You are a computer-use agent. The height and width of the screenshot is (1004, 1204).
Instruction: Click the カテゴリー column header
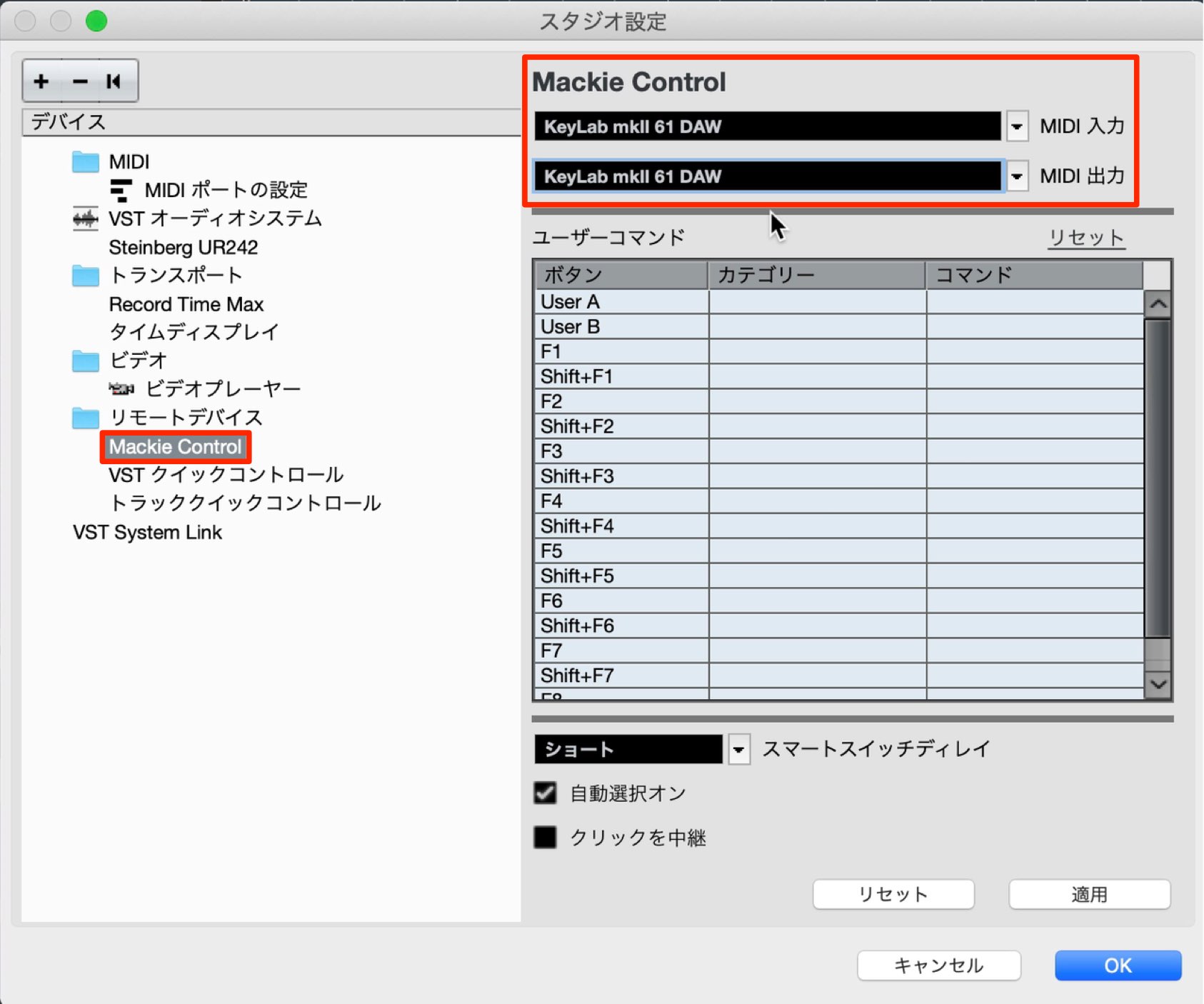pyautogui.click(x=817, y=275)
